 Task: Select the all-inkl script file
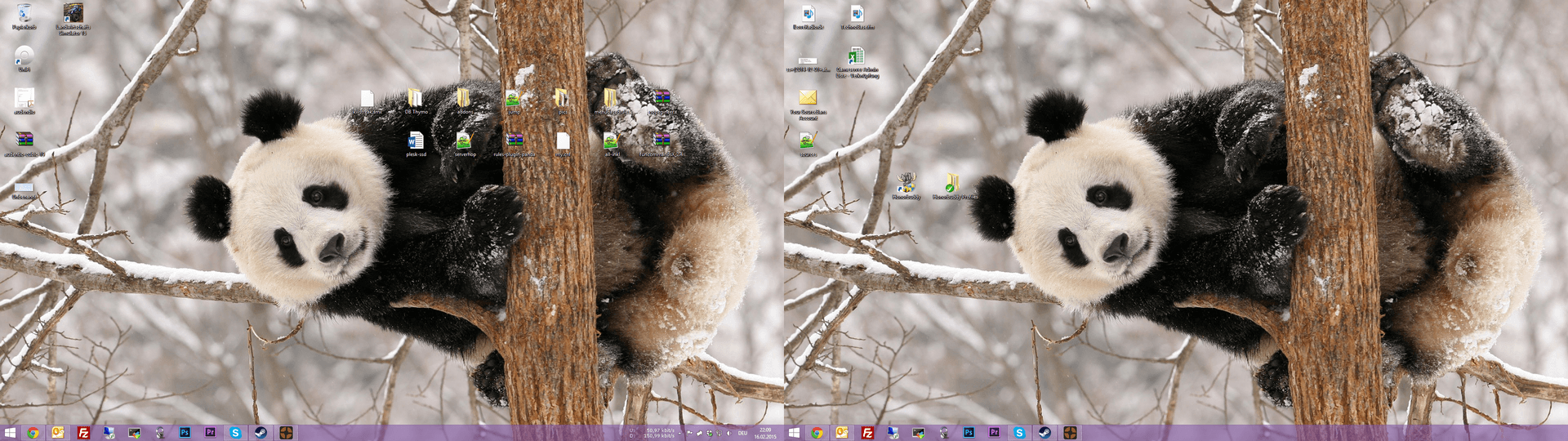(611, 144)
